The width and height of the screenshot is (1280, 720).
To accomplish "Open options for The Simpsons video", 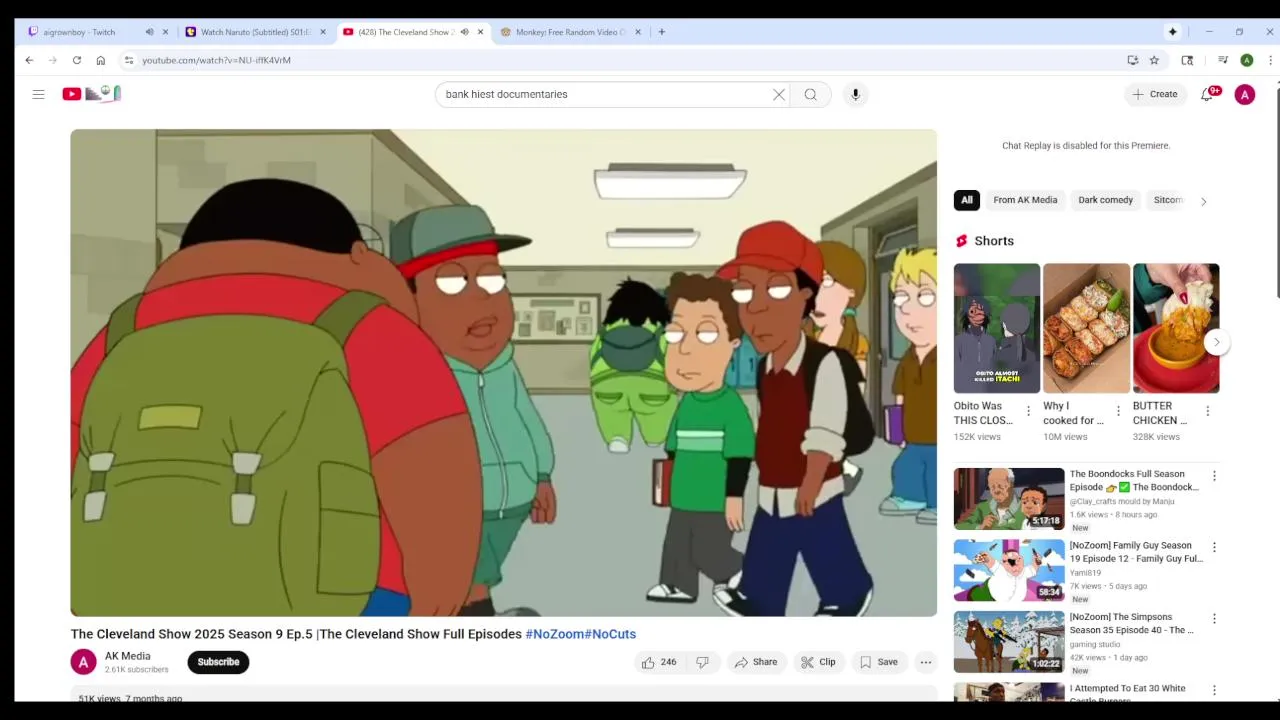I will pyautogui.click(x=1214, y=619).
